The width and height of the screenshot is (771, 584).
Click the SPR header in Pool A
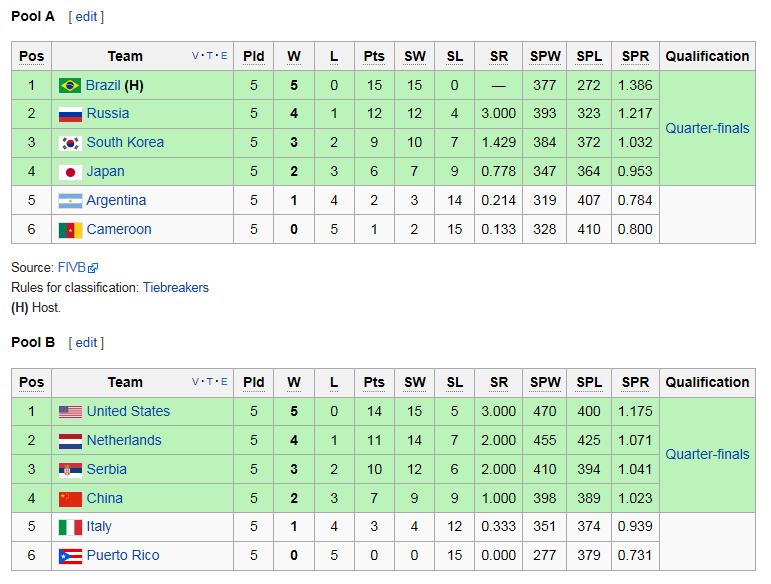click(x=635, y=56)
